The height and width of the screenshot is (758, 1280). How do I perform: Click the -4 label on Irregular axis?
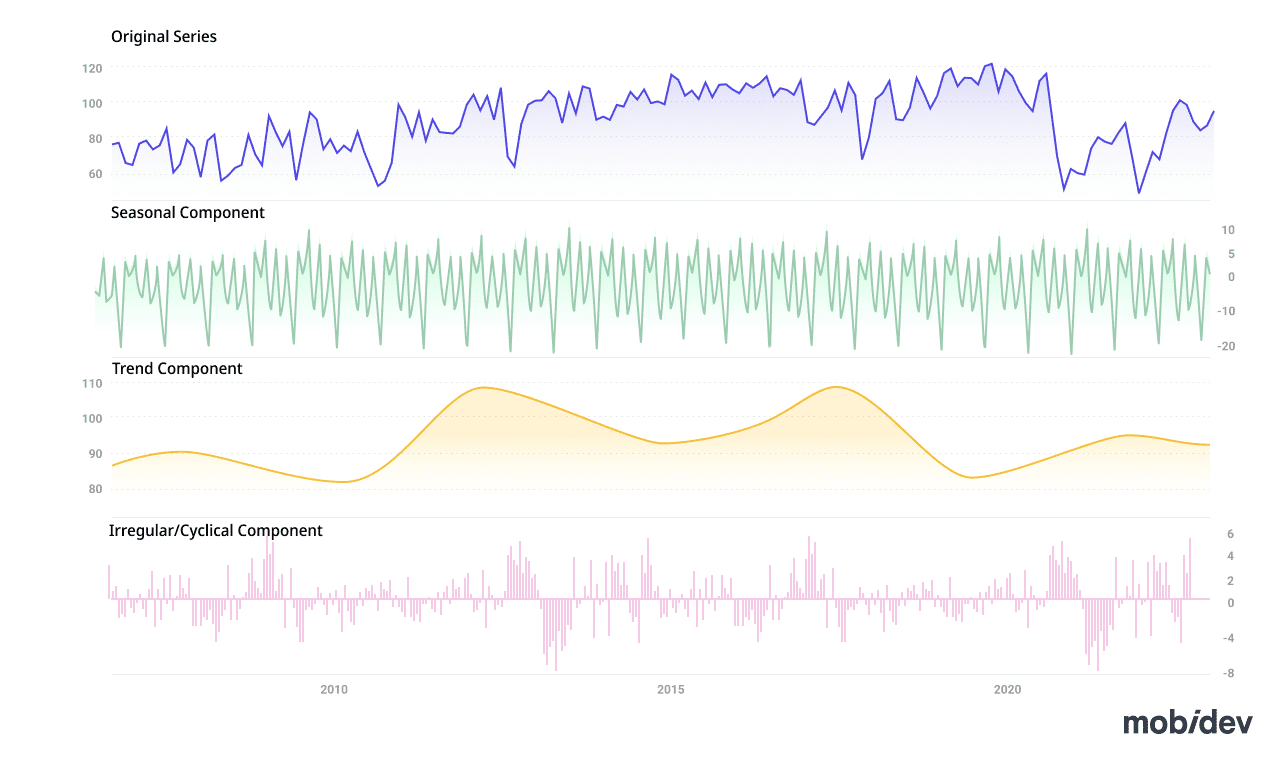[1228, 638]
